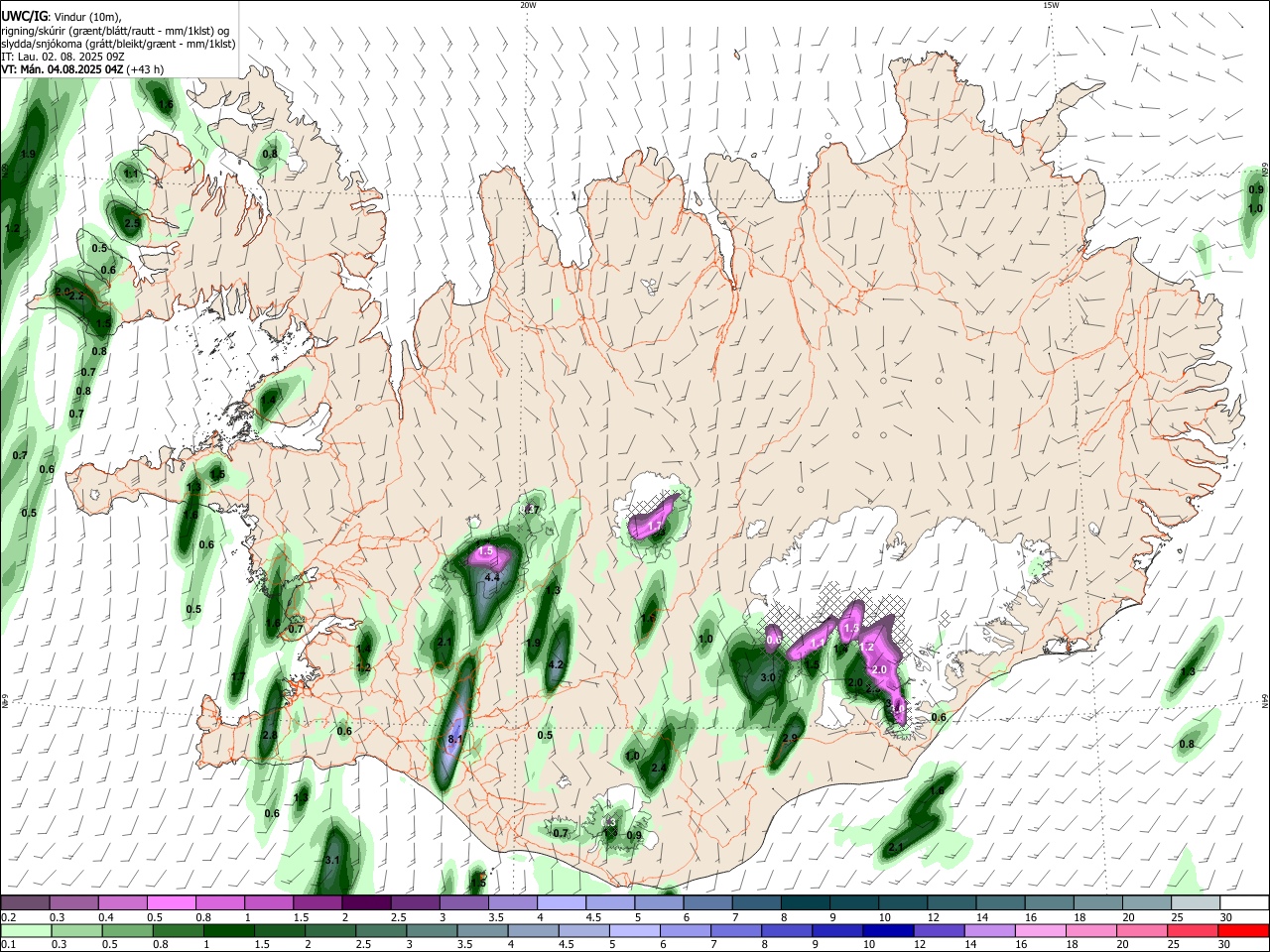Click the 'IT: Lau. 02. 08. 2025 09Z' line
Viewport: 1270px width, 952px height.
click(63, 57)
